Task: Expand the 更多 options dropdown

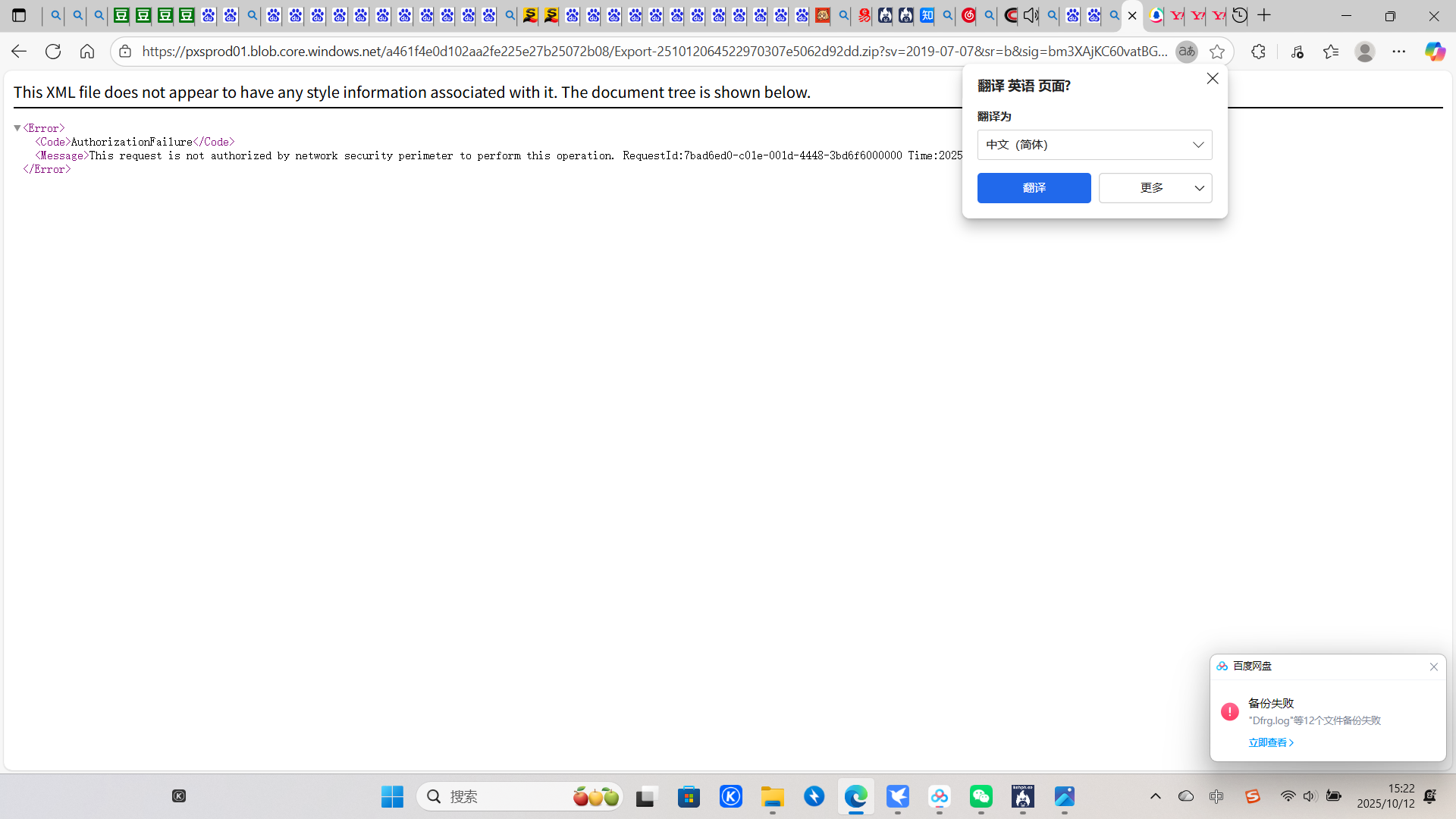Action: 1155,188
